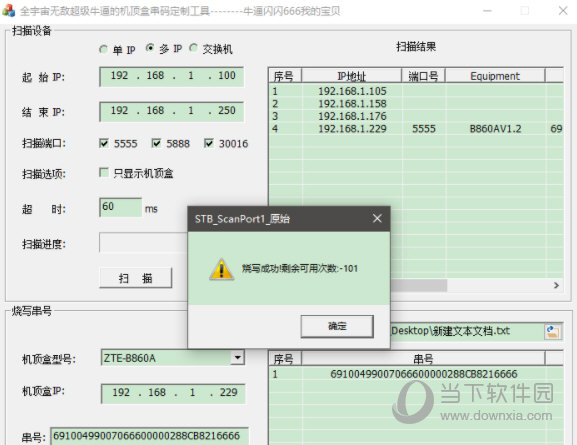Viewport: 577px width, 445px height.
Task: Click the 序号 column header in scan results
Action: [285, 76]
